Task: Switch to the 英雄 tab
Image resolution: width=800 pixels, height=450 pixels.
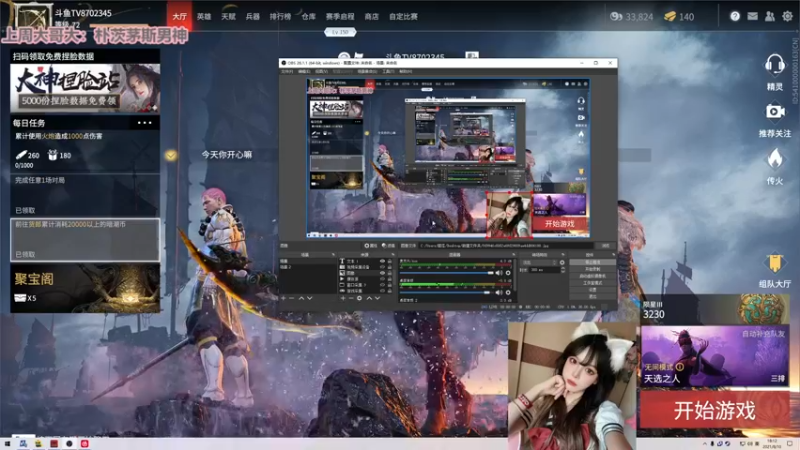Action: [204, 16]
